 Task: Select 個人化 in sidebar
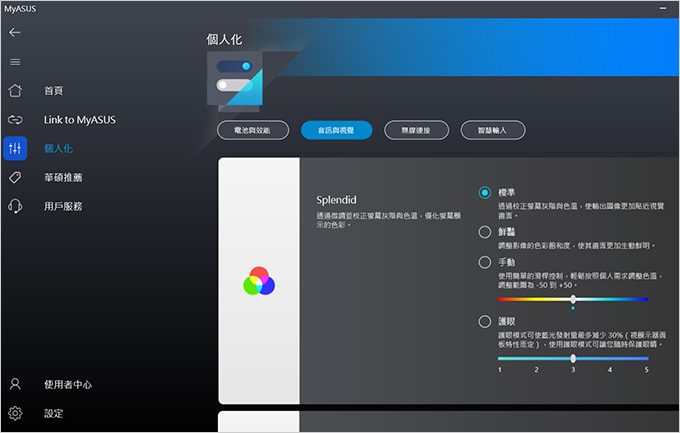[59, 148]
